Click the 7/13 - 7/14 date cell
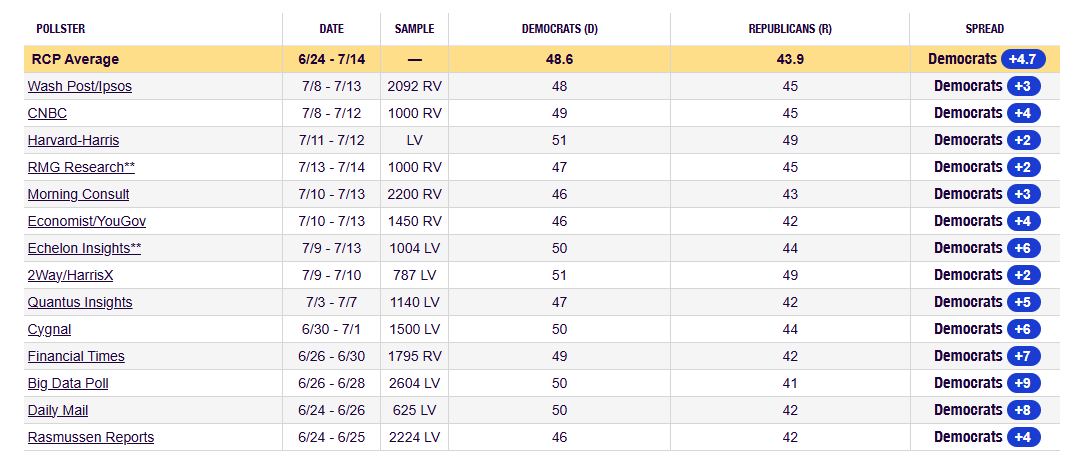Image resolution: width=1072 pixels, height=462 pixels. (332, 167)
